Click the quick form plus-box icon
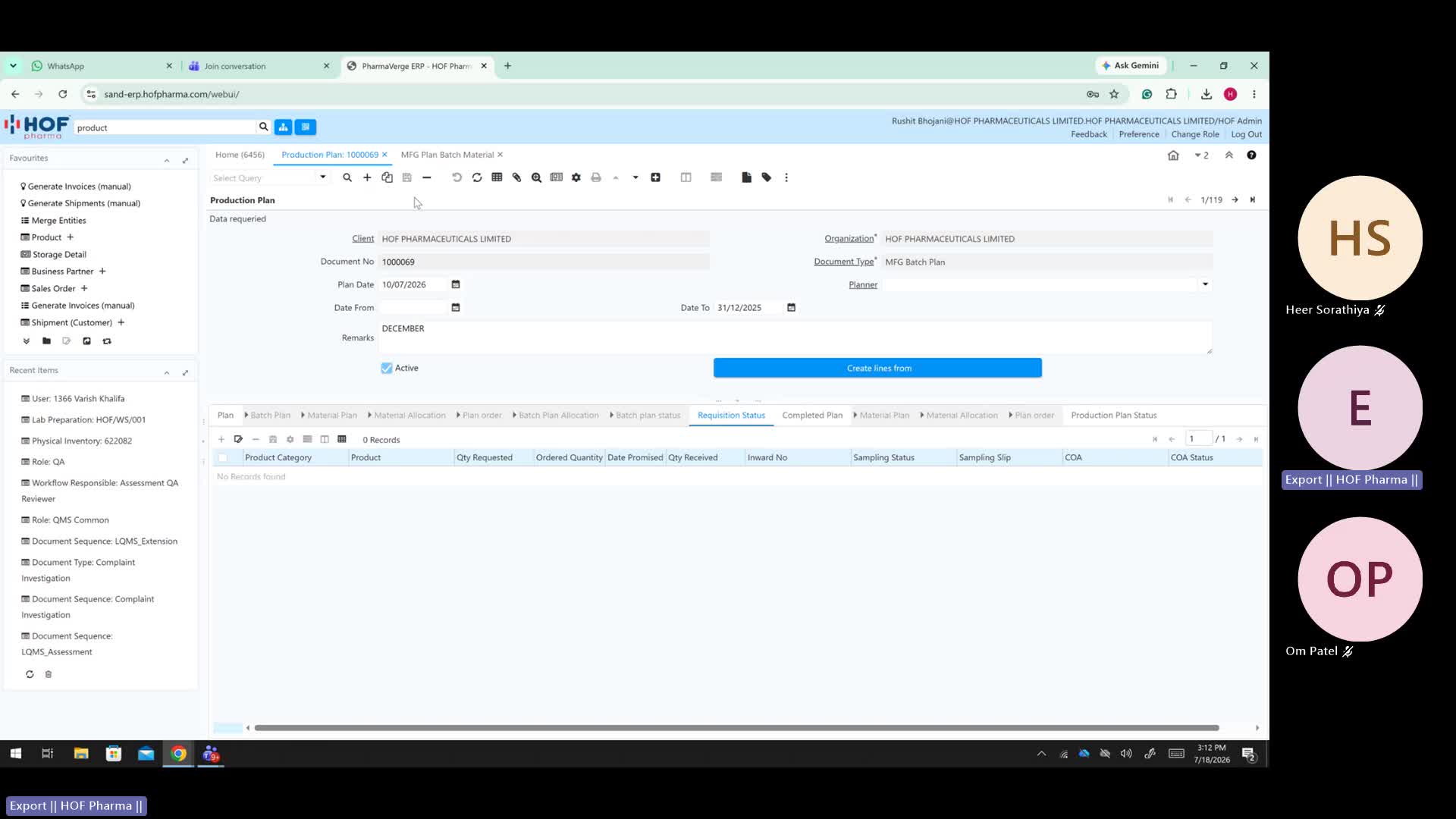The height and width of the screenshot is (819, 1456). [655, 177]
